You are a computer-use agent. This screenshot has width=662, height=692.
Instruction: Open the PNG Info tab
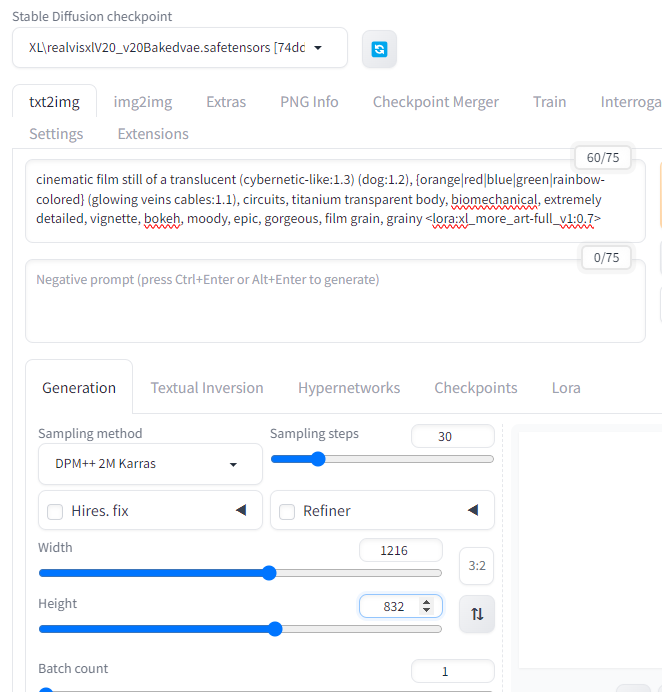(309, 102)
